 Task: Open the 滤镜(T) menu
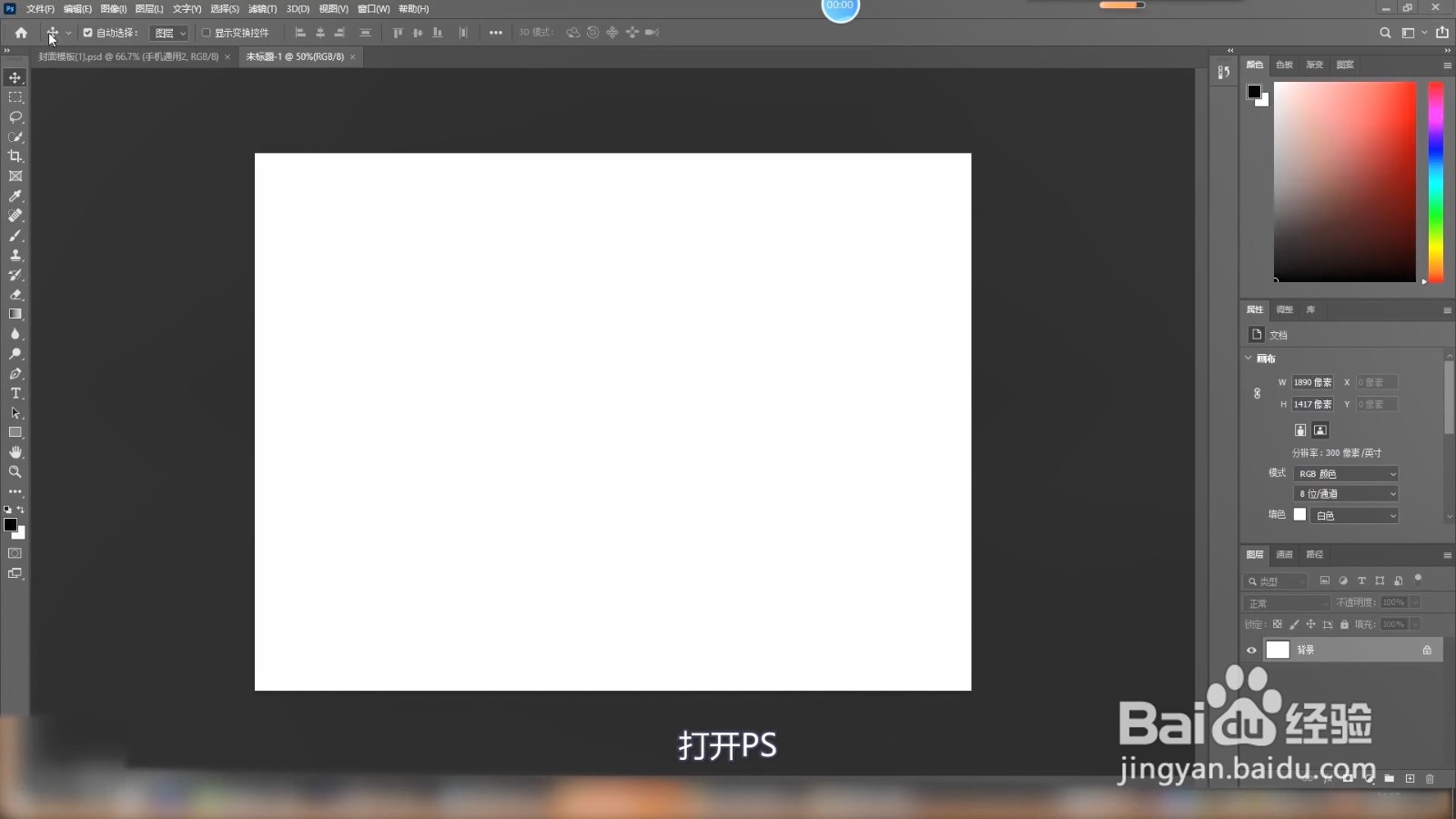262,9
